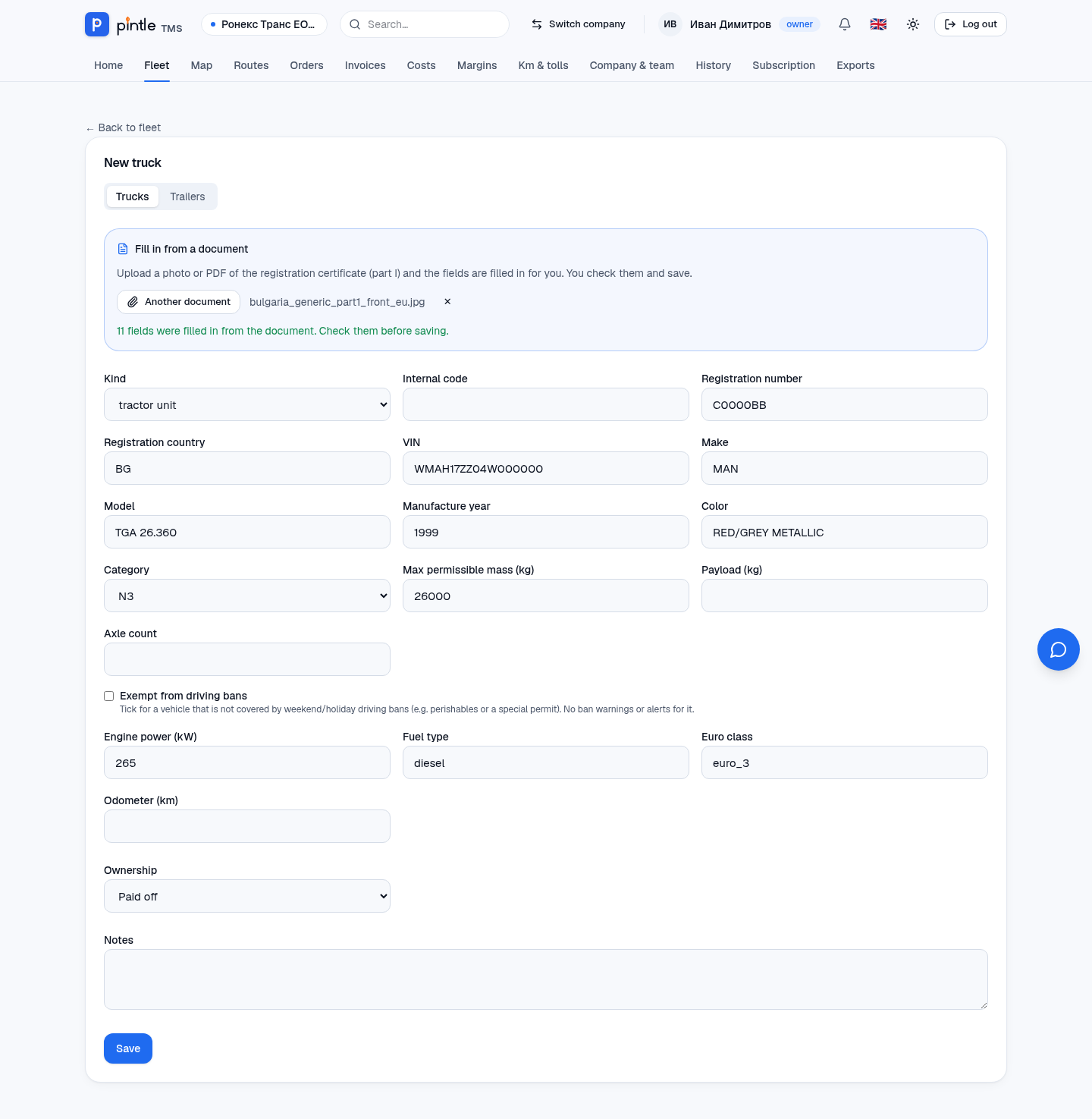Select the Trucks tab
The width and height of the screenshot is (1092, 1119).
coord(133,196)
